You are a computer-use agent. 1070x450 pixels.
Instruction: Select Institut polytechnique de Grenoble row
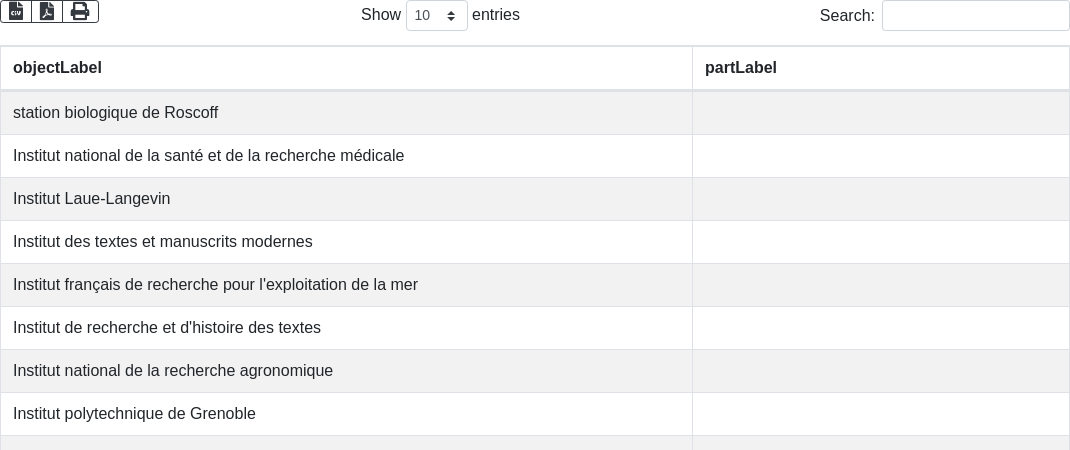pyautogui.click(x=535, y=414)
